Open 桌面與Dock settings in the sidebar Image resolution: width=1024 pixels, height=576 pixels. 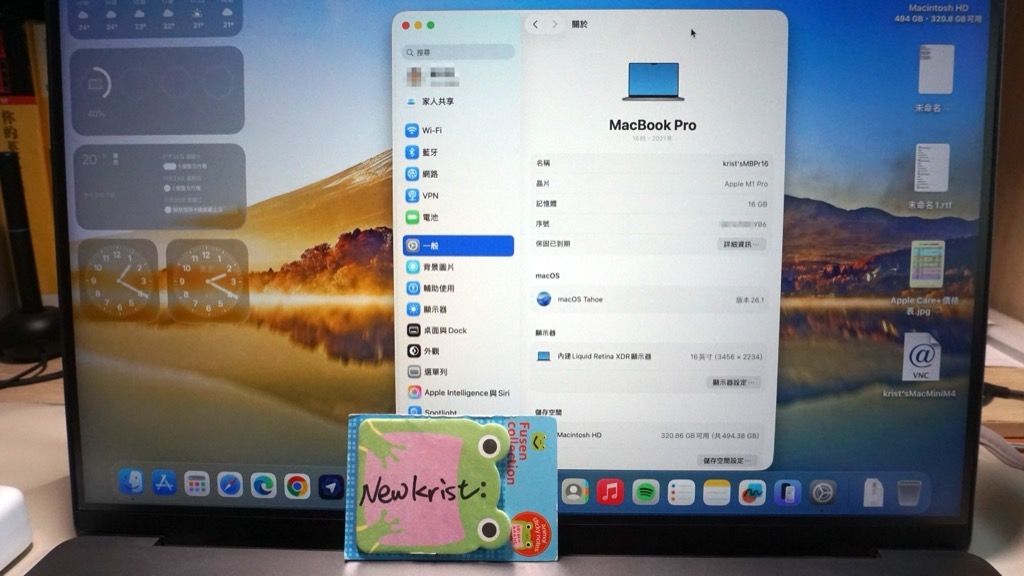click(444, 330)
